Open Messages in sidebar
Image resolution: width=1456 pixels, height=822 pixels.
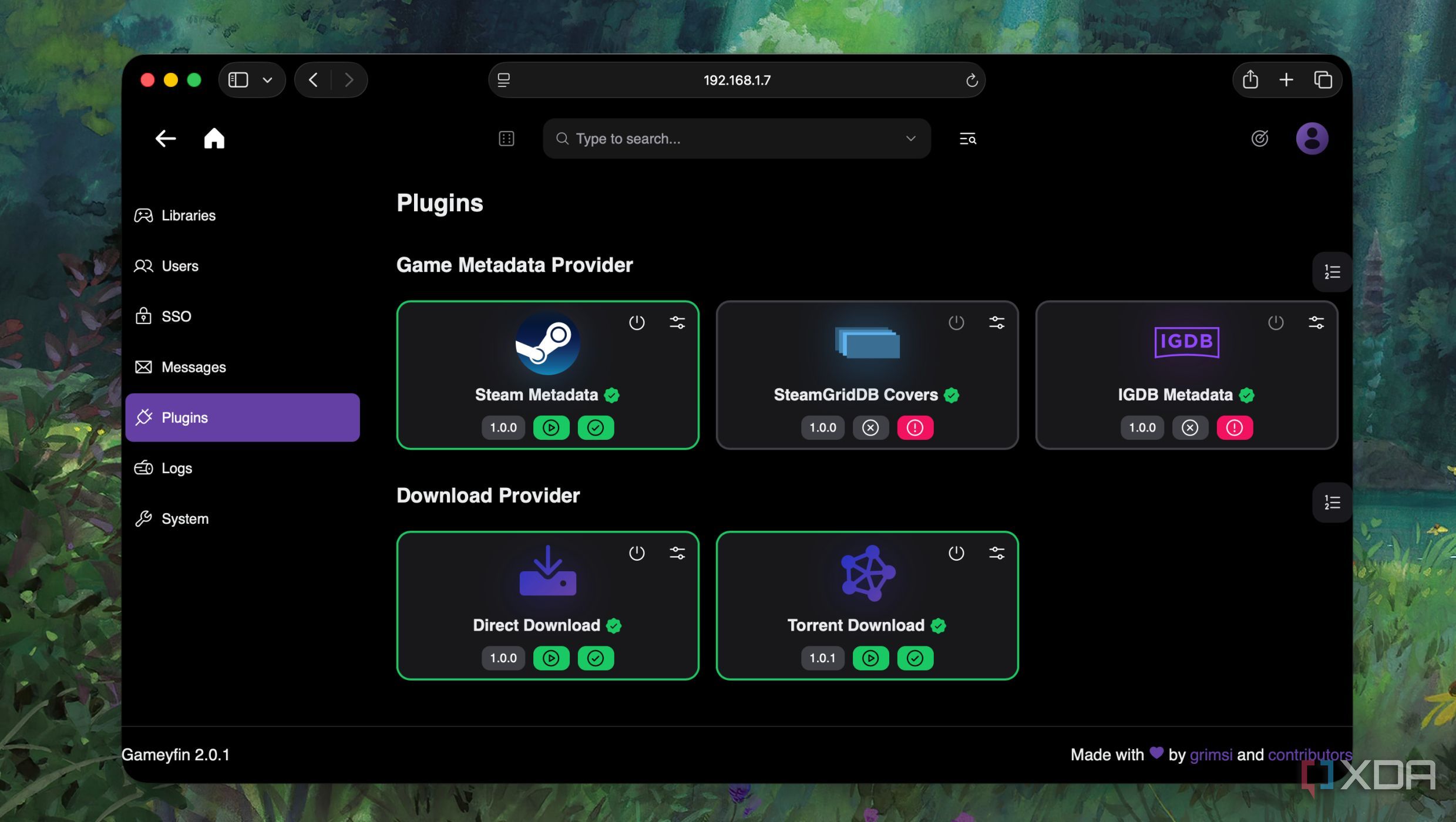242,367
